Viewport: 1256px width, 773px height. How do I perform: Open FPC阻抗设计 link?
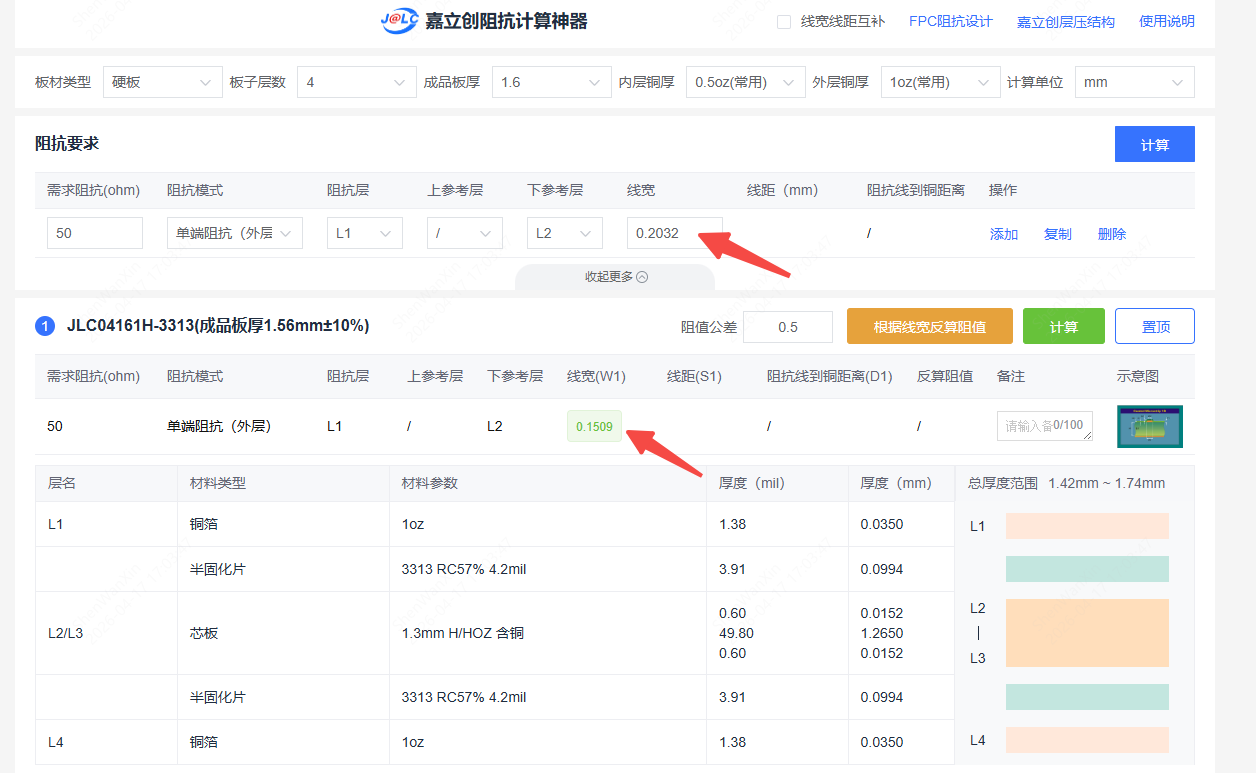coord(950,21)
